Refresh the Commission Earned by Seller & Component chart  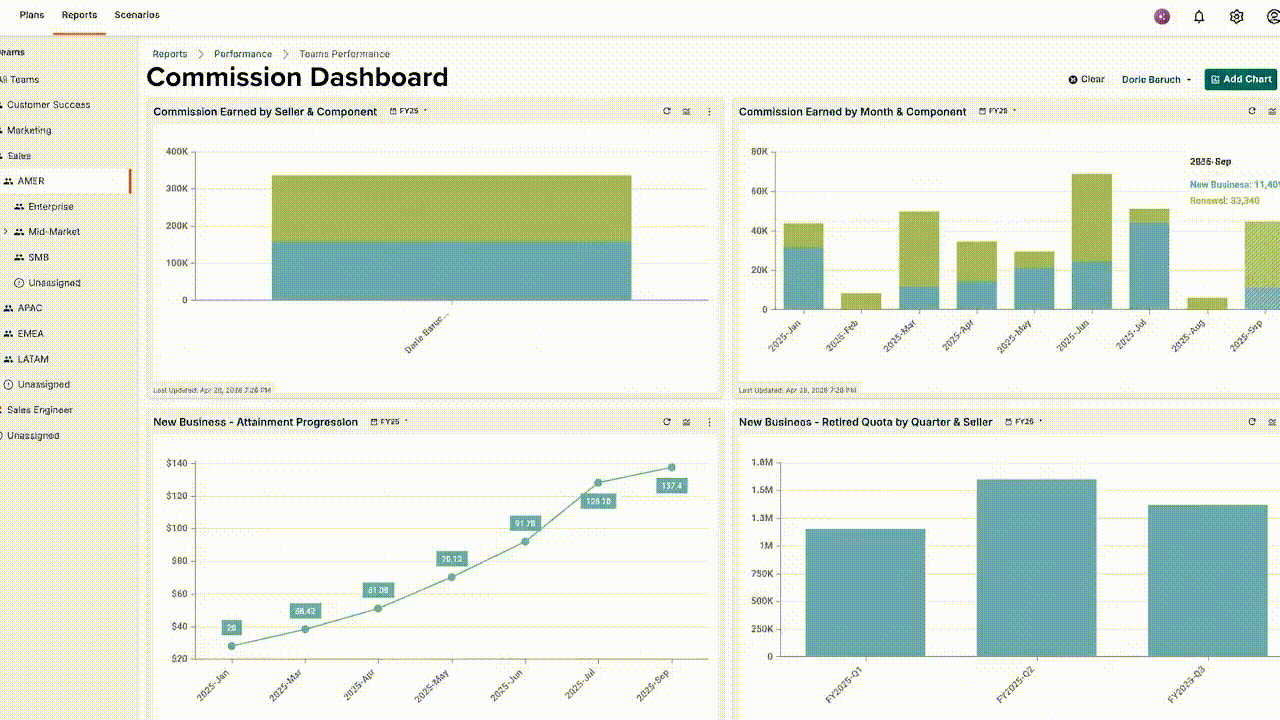coord(667,112)
